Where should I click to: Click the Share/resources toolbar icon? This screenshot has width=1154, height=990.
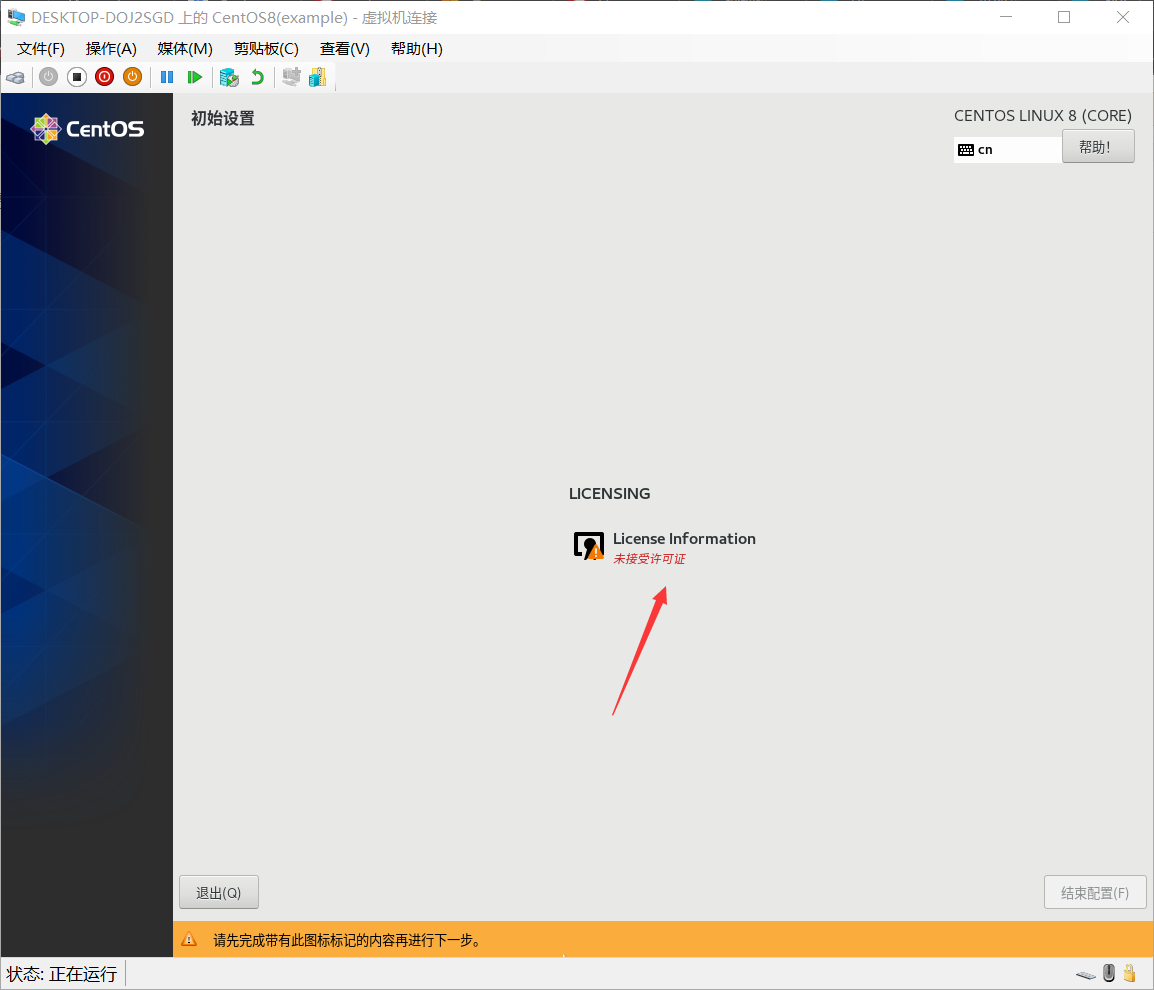point(317,77)
